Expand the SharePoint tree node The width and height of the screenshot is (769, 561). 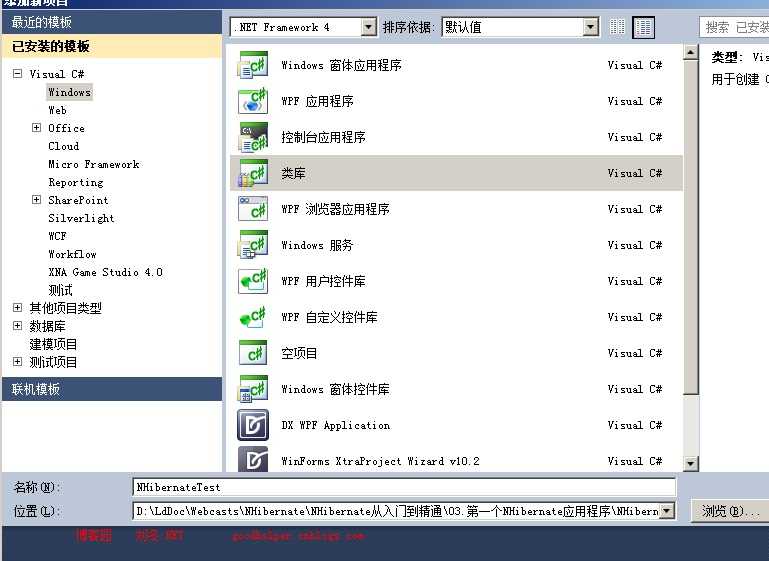click(36, 200)
